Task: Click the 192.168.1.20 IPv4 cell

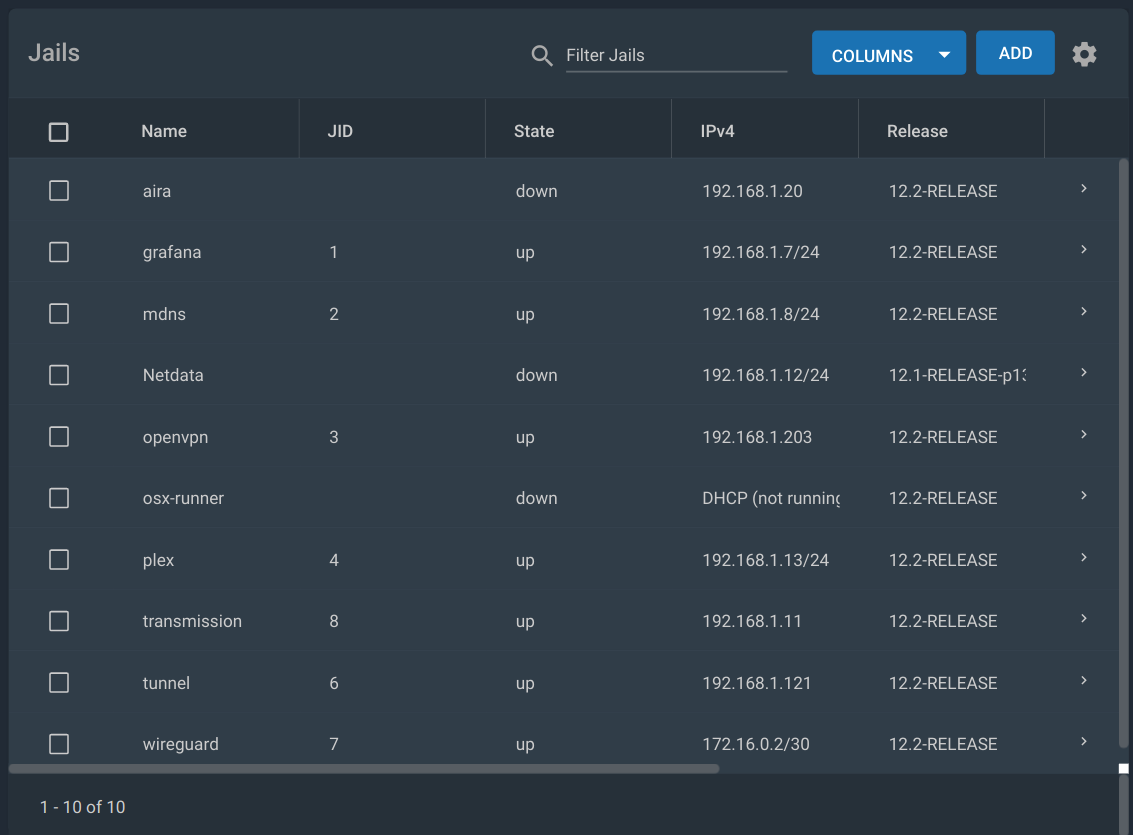Action: 752,191
